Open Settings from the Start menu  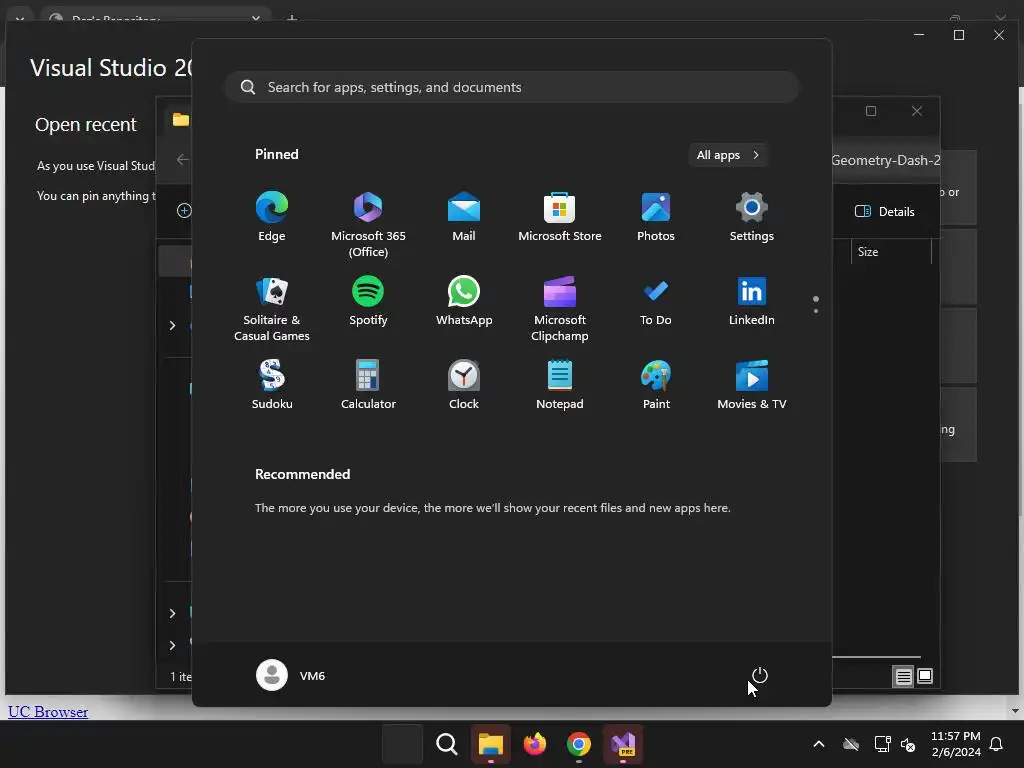(752, 217)
